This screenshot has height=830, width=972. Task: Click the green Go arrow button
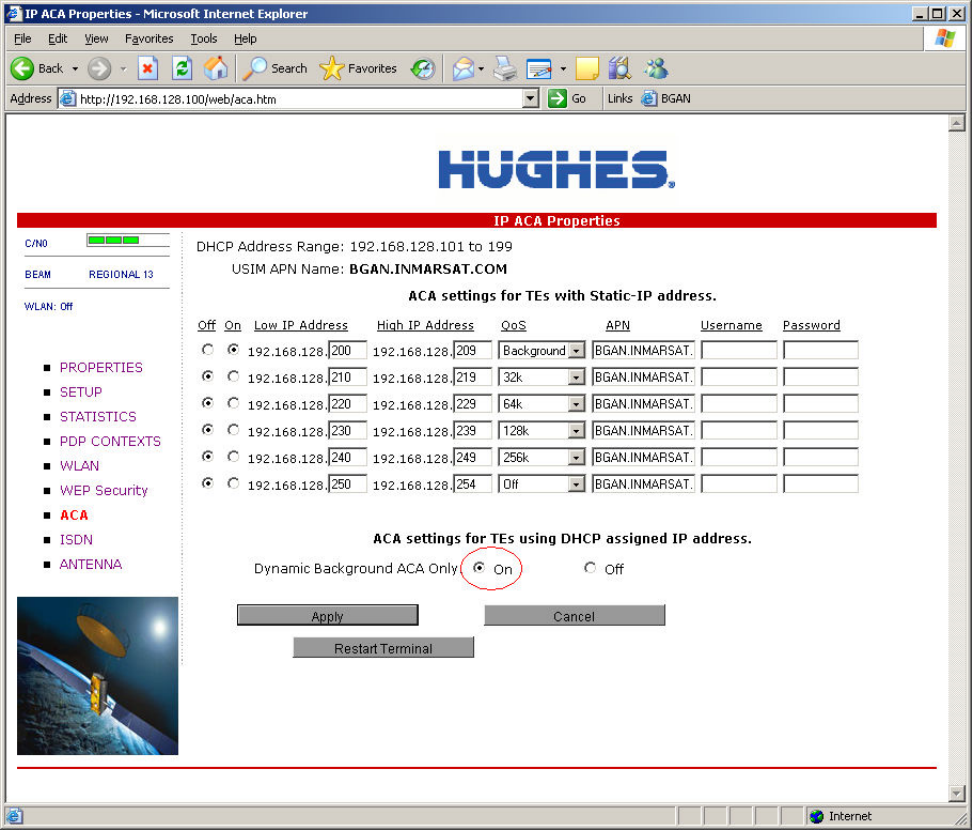[x=557, y=99]
